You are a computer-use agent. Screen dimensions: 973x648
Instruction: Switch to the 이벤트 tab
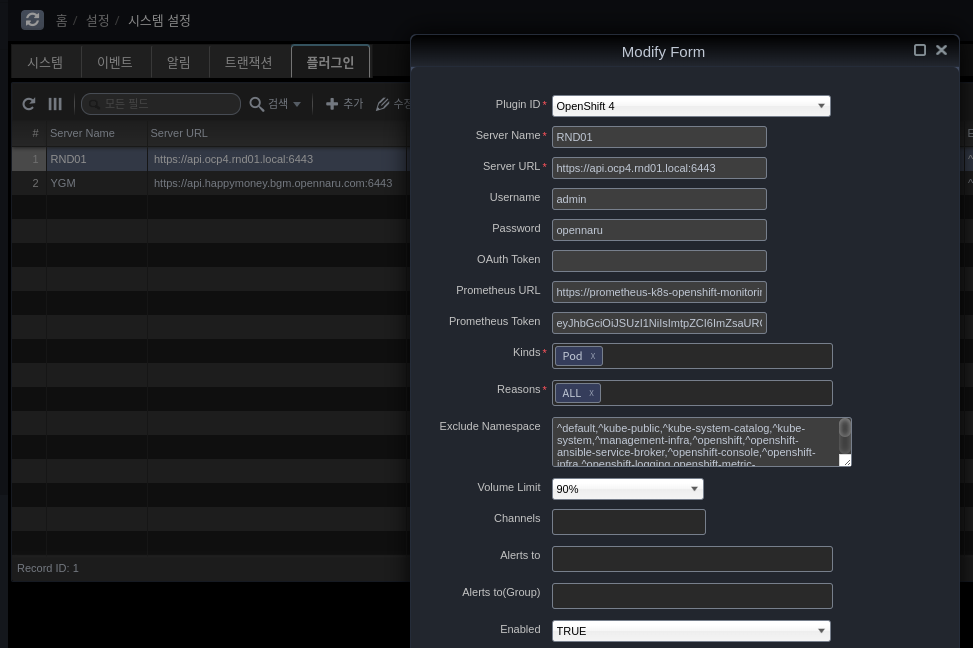coord(114,62)
